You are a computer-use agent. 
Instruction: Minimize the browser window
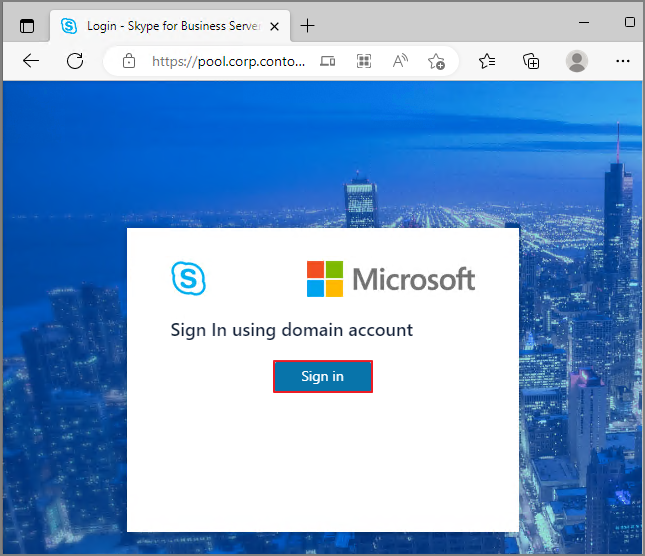584,22
